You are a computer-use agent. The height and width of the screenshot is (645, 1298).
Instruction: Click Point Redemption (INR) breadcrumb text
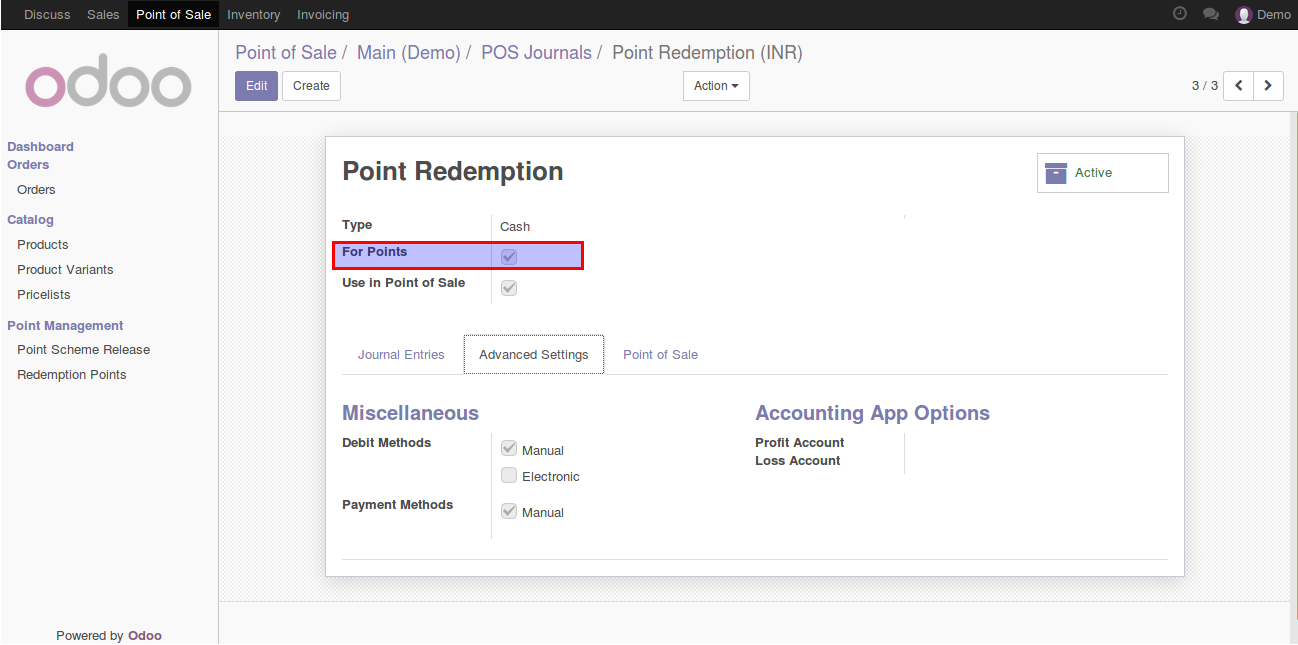707,53
